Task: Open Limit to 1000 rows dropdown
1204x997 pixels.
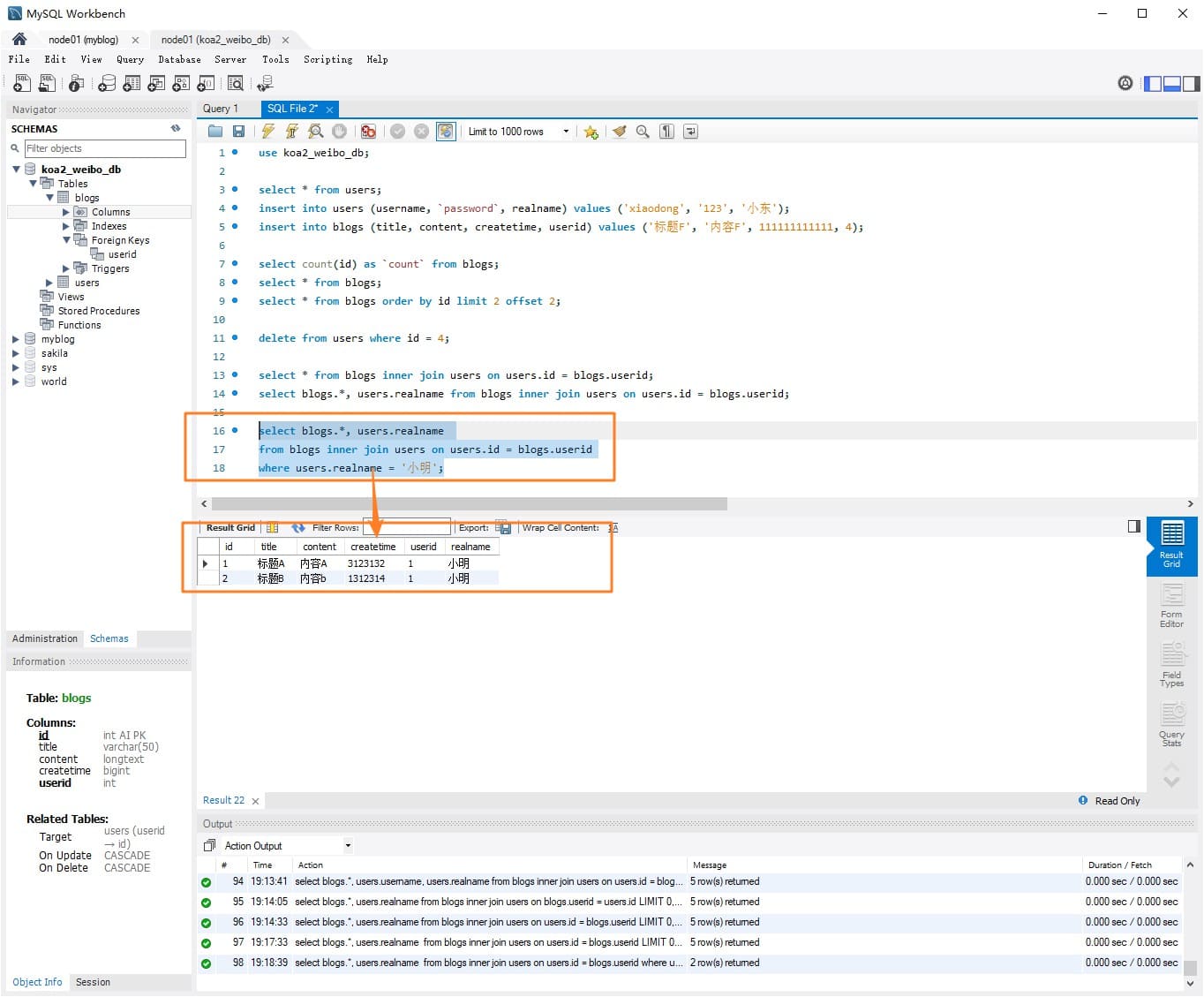Action: (566, 132)
